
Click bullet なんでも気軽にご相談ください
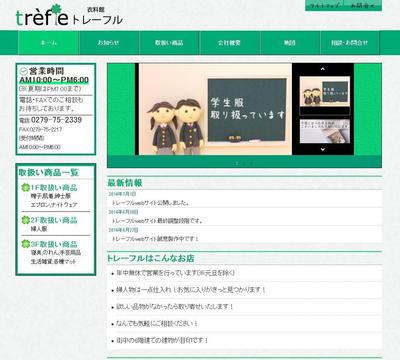tap(157, 323)
